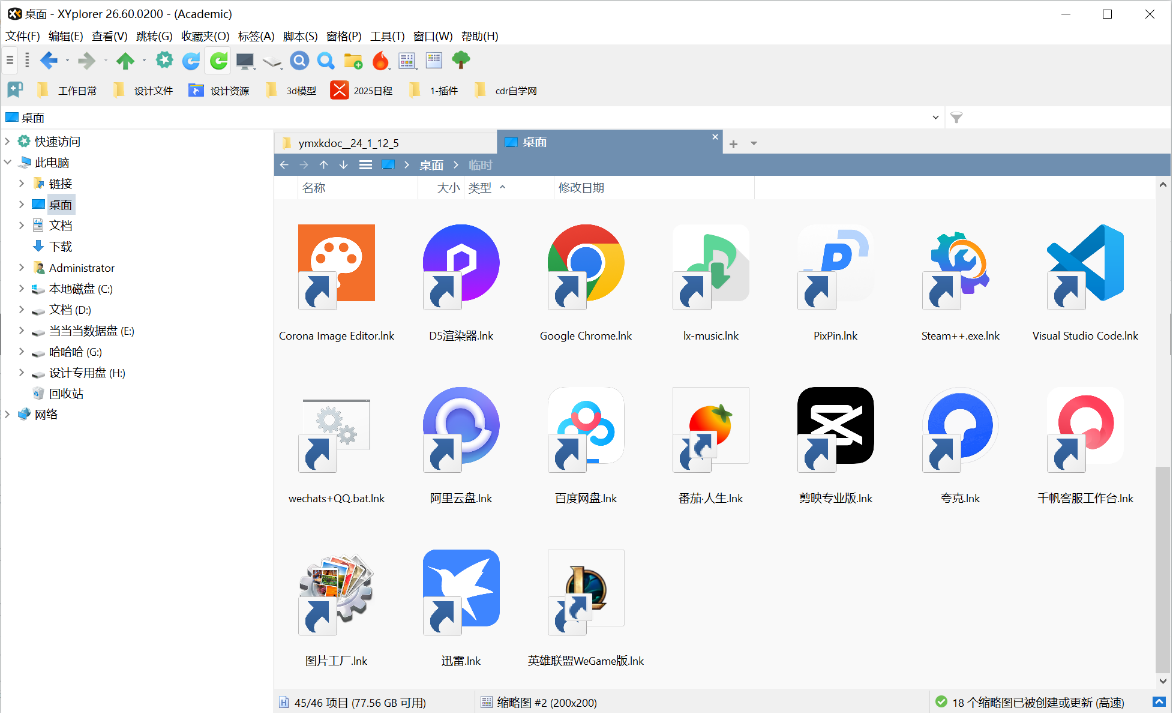The height and width of the screenshot is (713, 1172).
Task: Click the green check status icon at bottom
Action: [x=941, y=702]
